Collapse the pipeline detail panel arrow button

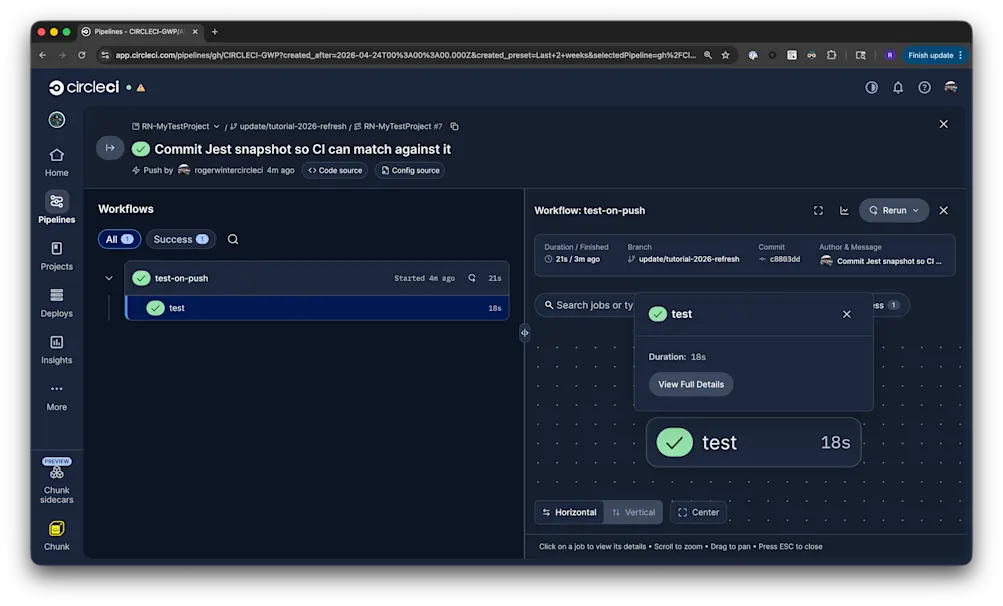pyautogui.click(x=110, y=148)
